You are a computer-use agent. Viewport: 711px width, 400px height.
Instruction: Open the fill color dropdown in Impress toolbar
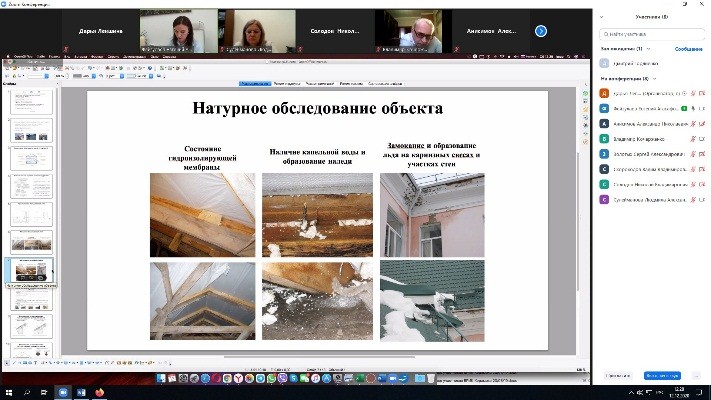coord(151,76)
